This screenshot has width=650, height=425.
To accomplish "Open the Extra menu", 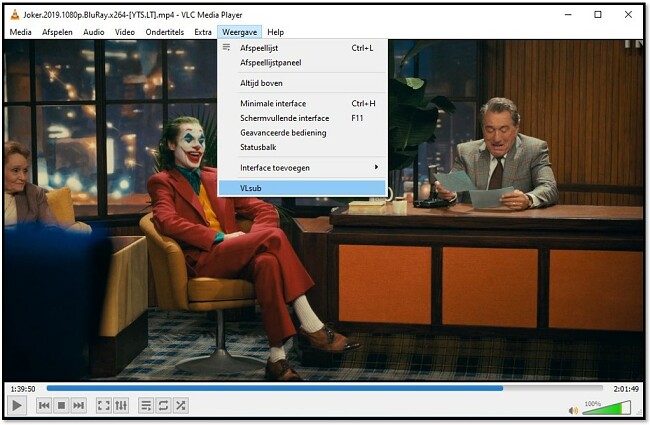I will 203,32.
